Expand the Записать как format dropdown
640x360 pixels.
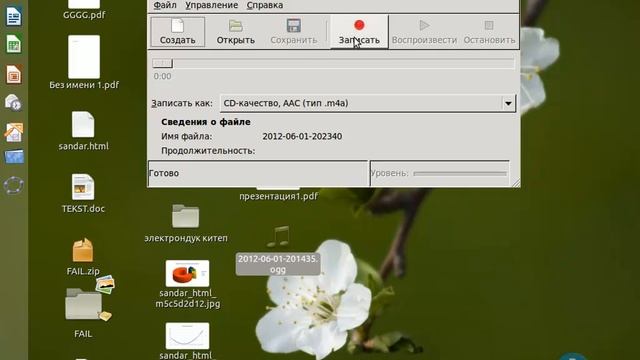coord(508,103)
